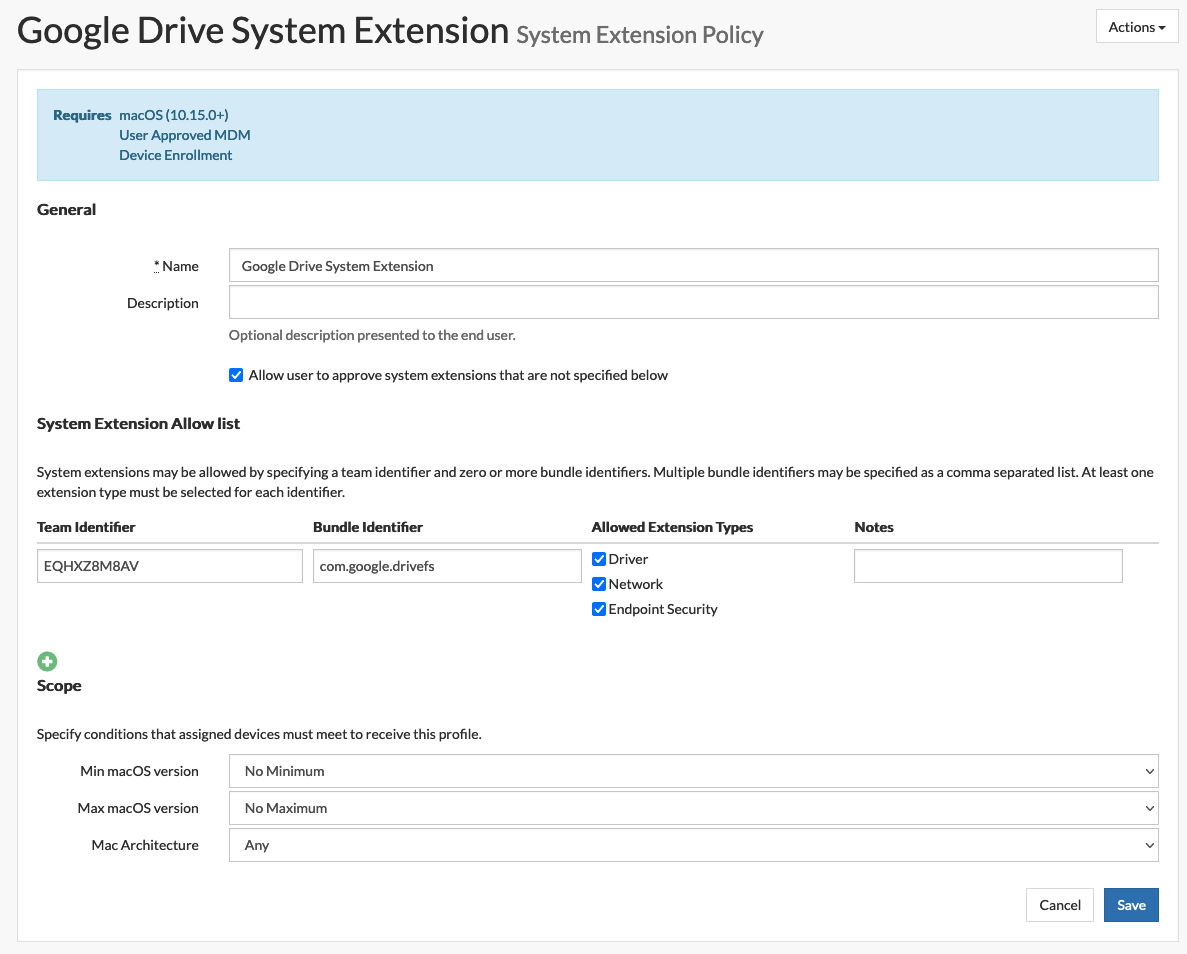Viewport: 1187px width, 954px height.
Task: Click the green add extension plus icon
Action: [47, 661]
